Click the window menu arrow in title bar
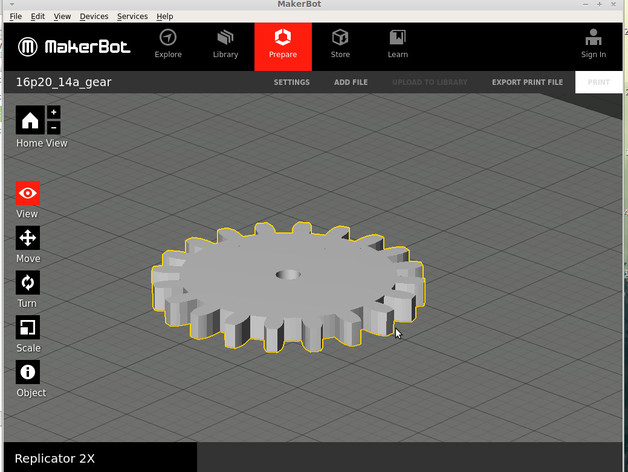 coord(12,4)
